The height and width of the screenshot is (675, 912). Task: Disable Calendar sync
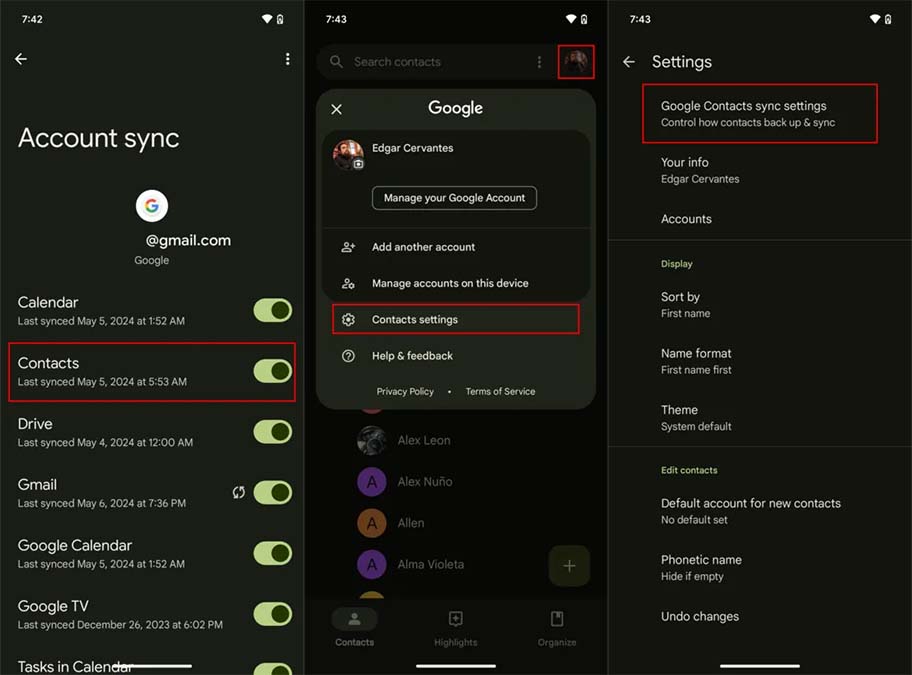click(271, 310)
